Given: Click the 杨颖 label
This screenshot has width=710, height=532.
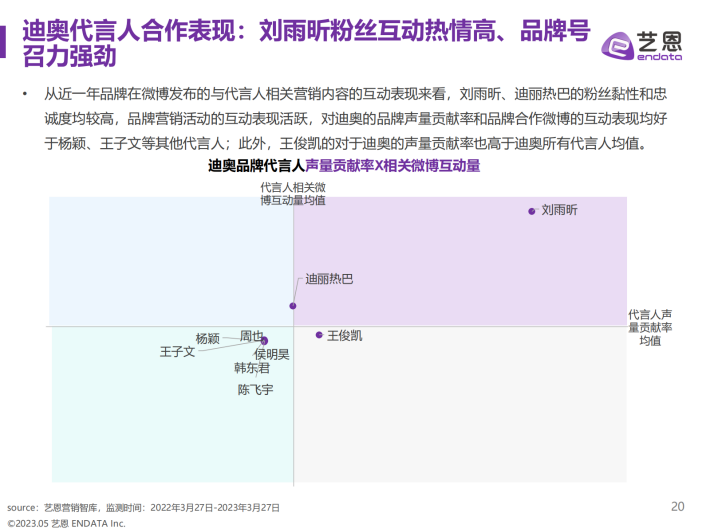Looking at the screenshot, I should (x=207, y=338).
